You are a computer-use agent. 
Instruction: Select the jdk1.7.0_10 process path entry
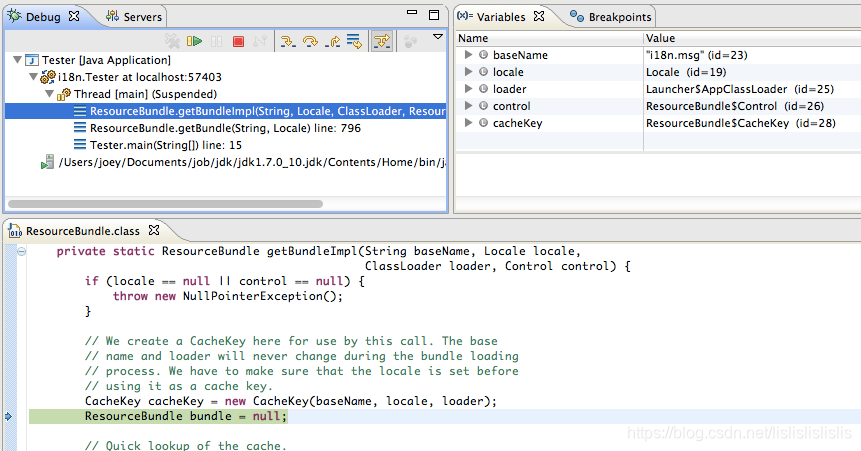(x=251, y=162)
